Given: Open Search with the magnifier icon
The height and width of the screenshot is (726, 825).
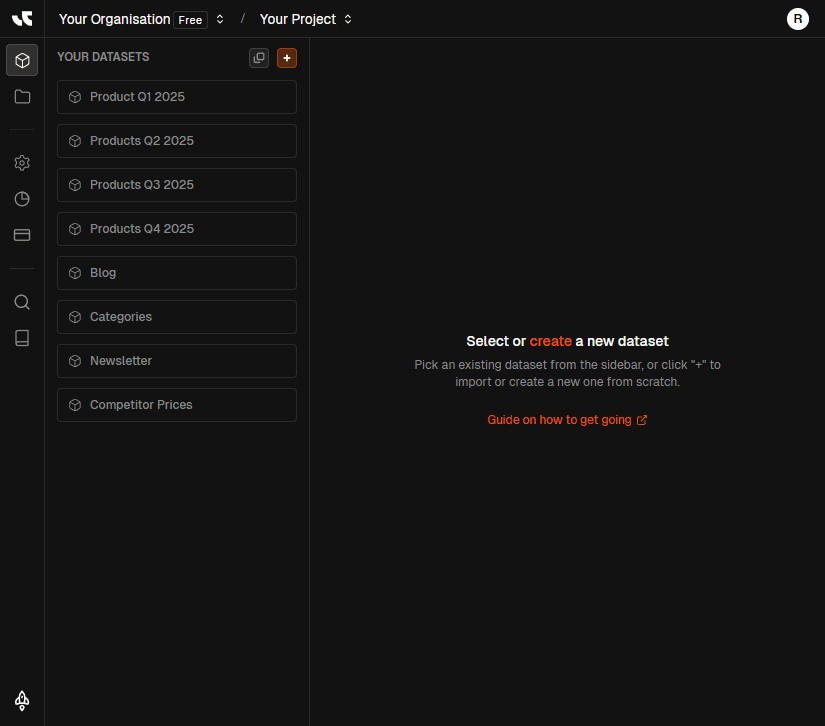Looking at the screenshot, I should coord(21,301).
